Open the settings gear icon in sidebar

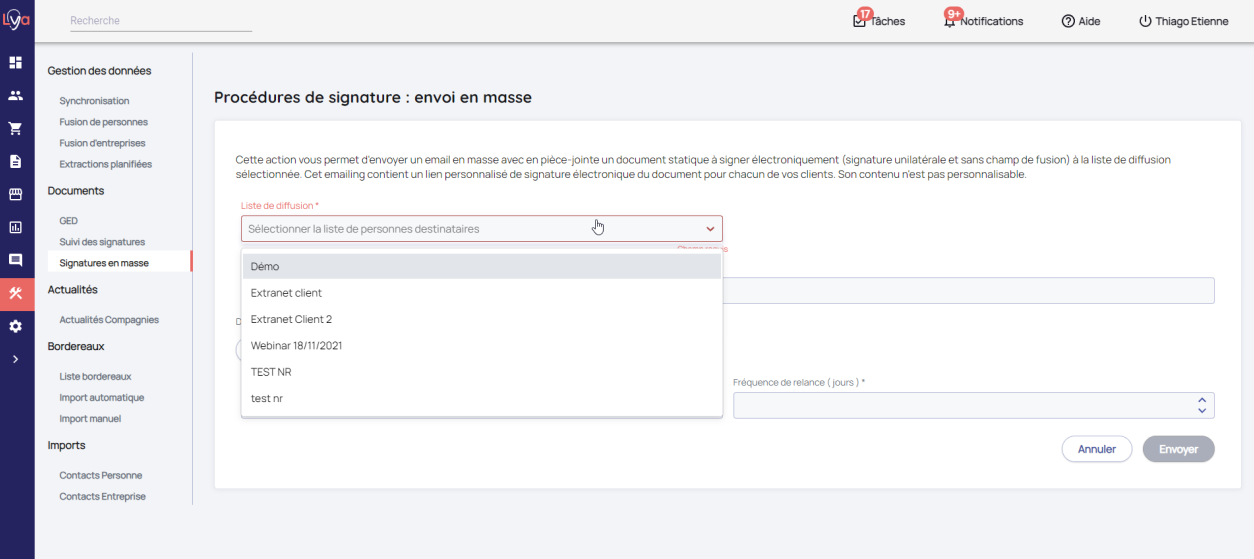coord(16,326)
